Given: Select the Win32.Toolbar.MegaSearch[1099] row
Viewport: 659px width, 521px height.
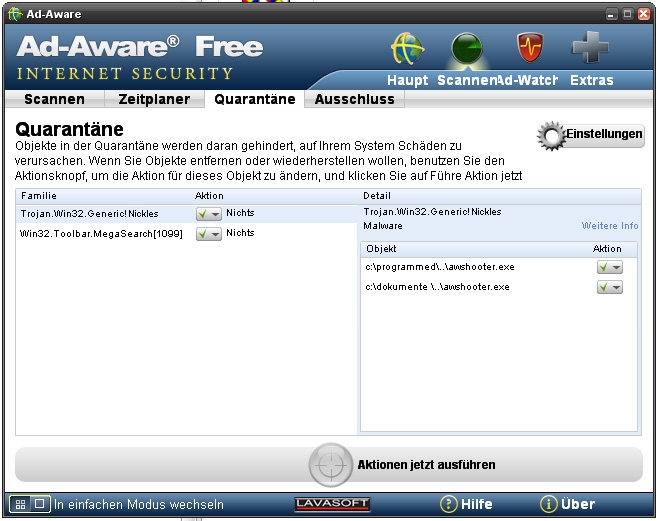Looking at the screenshot, I should 186,233.
